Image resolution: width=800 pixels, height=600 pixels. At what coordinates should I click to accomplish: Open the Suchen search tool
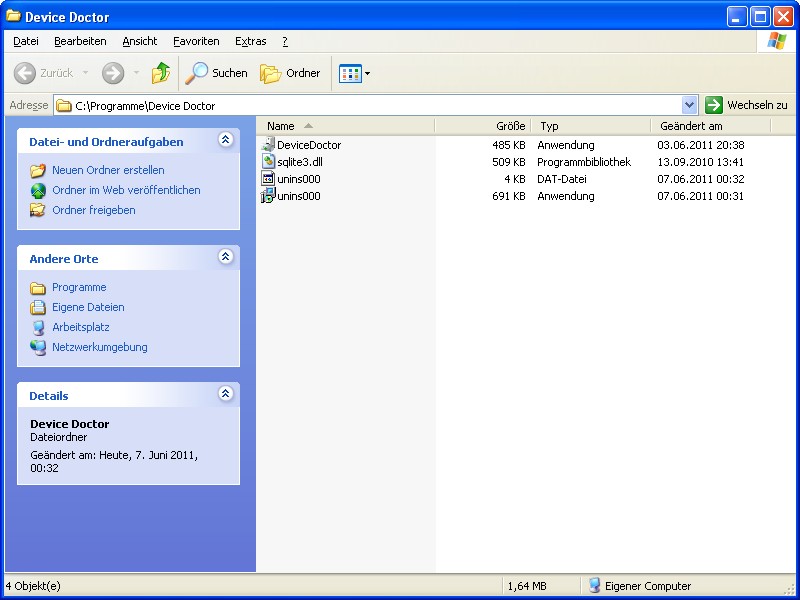pyautogui.click(x=216, y=73)
